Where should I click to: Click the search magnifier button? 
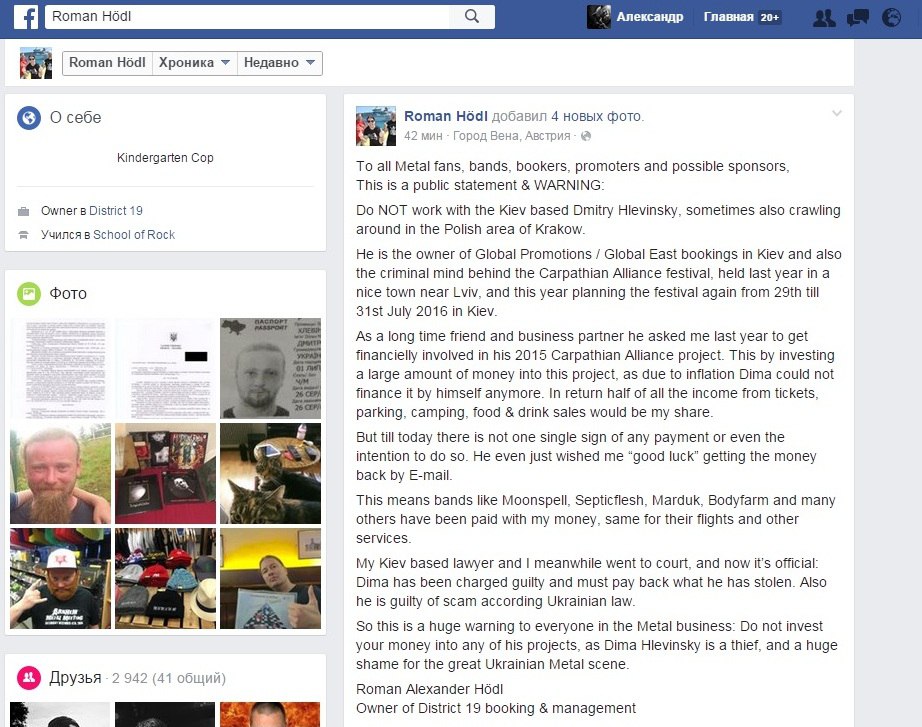(472, 16)
